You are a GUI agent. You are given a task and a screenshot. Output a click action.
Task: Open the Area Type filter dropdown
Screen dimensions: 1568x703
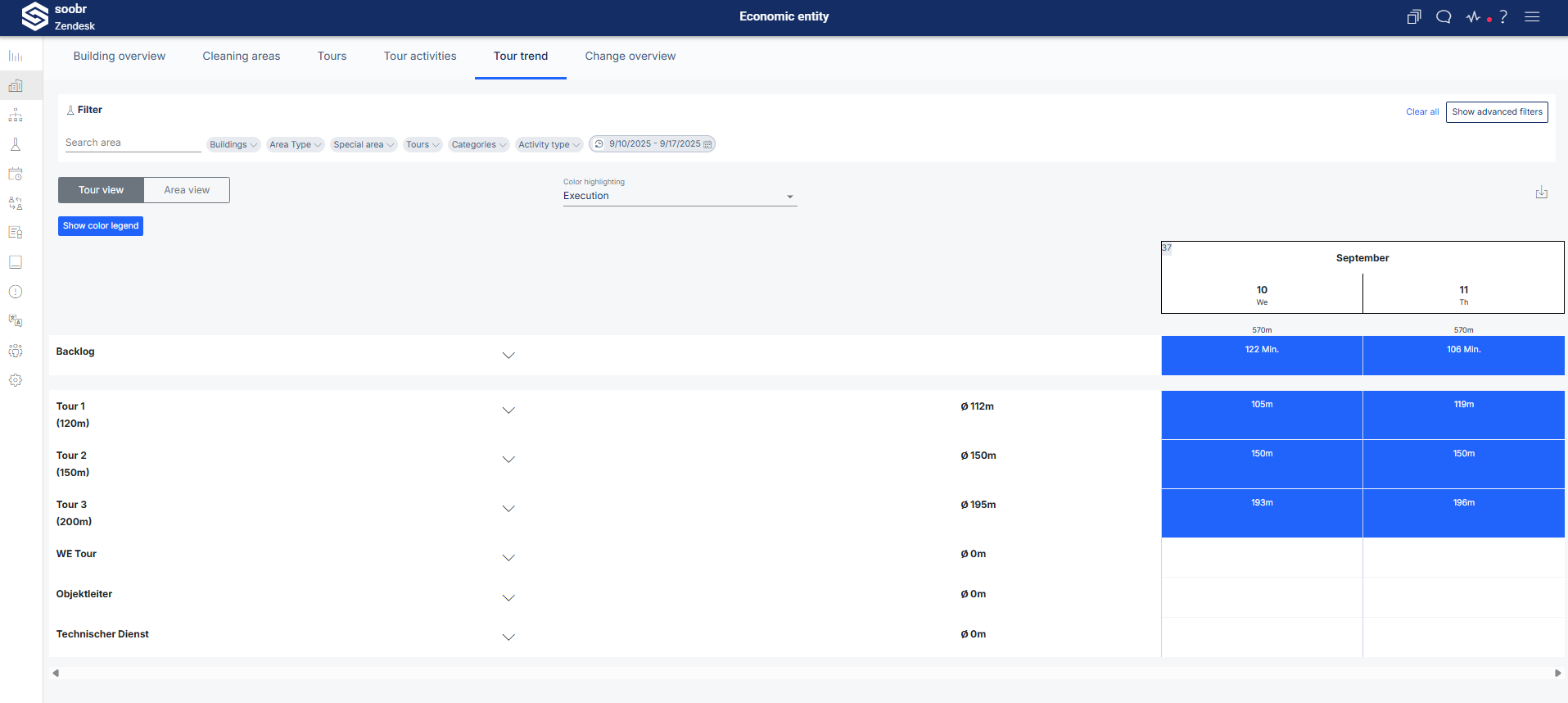coord(296,144)
